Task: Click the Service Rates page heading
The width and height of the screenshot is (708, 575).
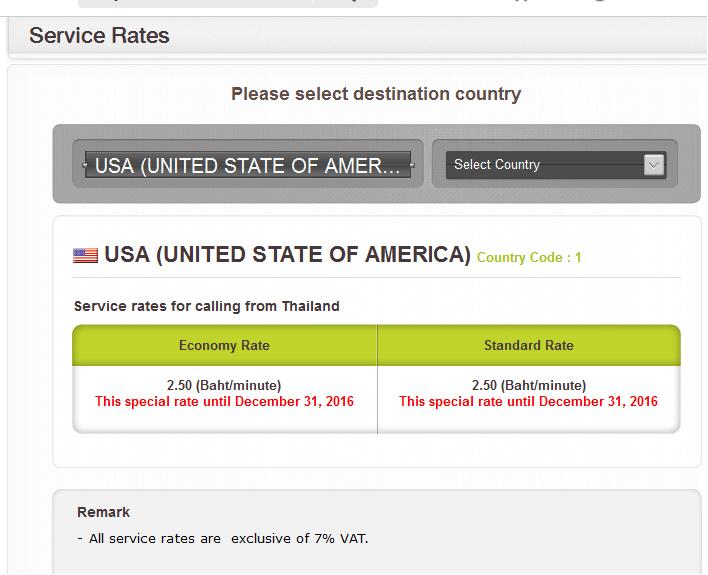Action: 99,36
